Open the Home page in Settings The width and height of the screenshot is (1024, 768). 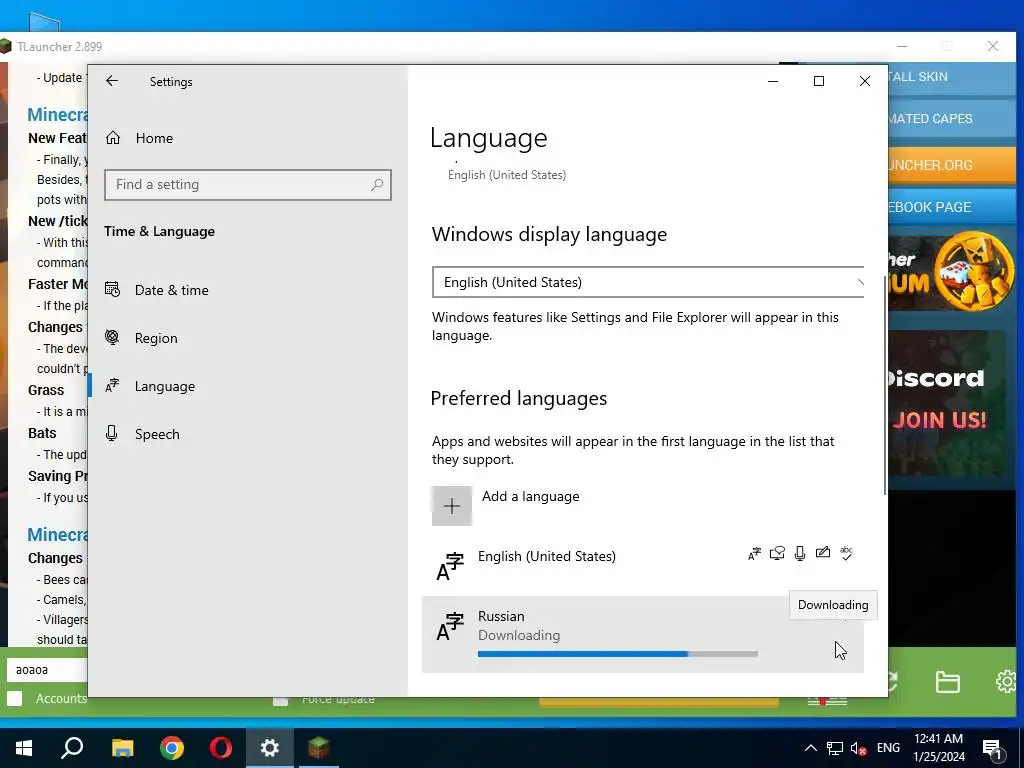pyautogui.click(x=155, y=138)
